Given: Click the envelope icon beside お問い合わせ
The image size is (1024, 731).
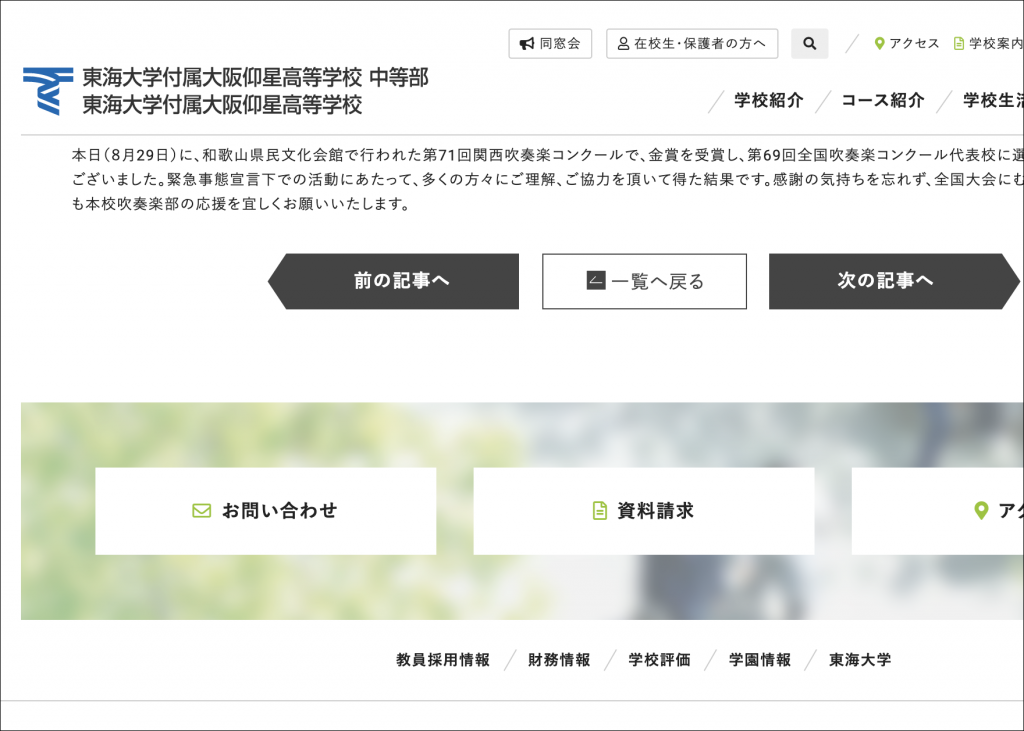Looking at the screenshot, I should click(201, 511).
